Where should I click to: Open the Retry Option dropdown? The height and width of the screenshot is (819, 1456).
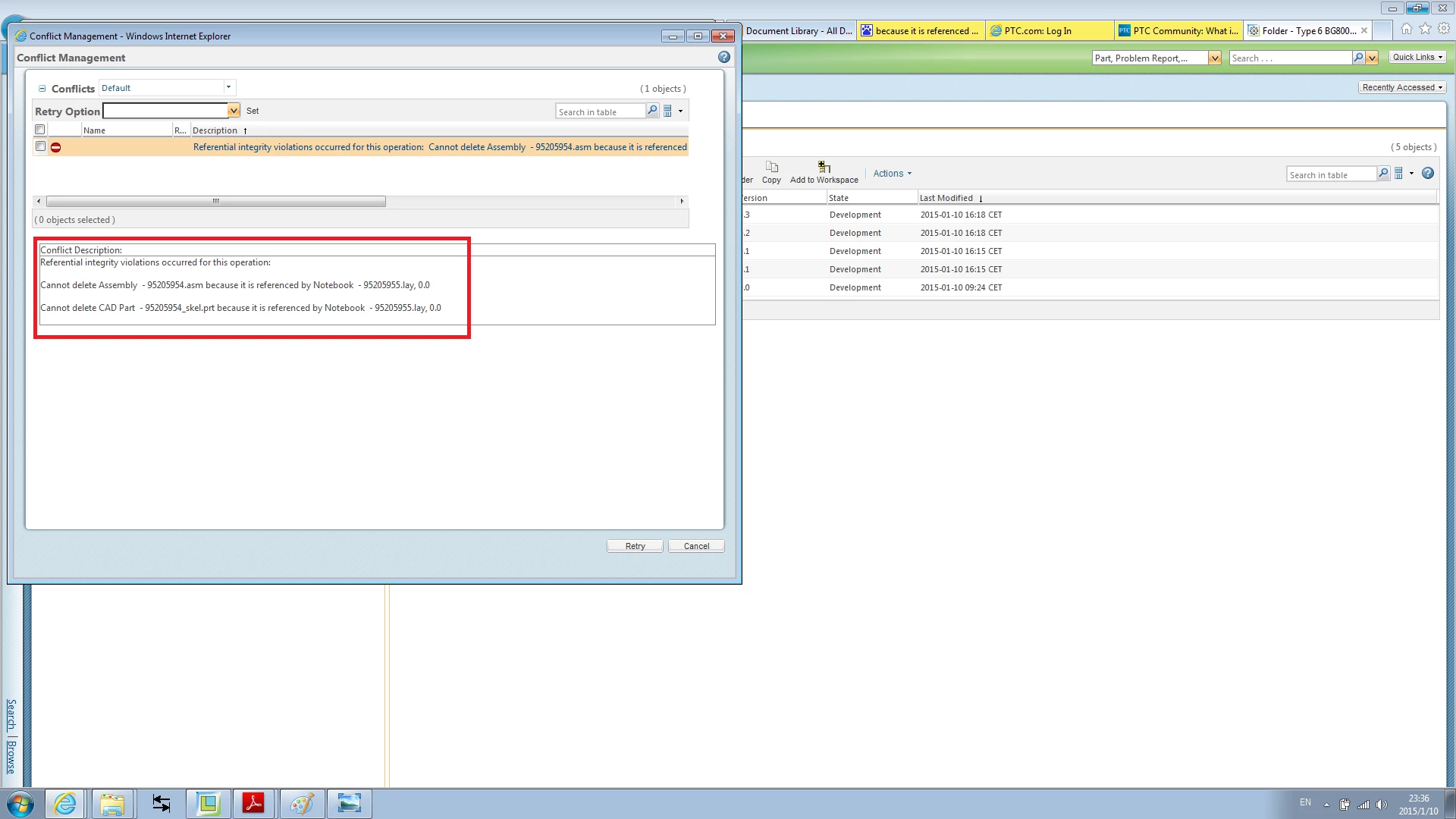(x=234, y=111)
